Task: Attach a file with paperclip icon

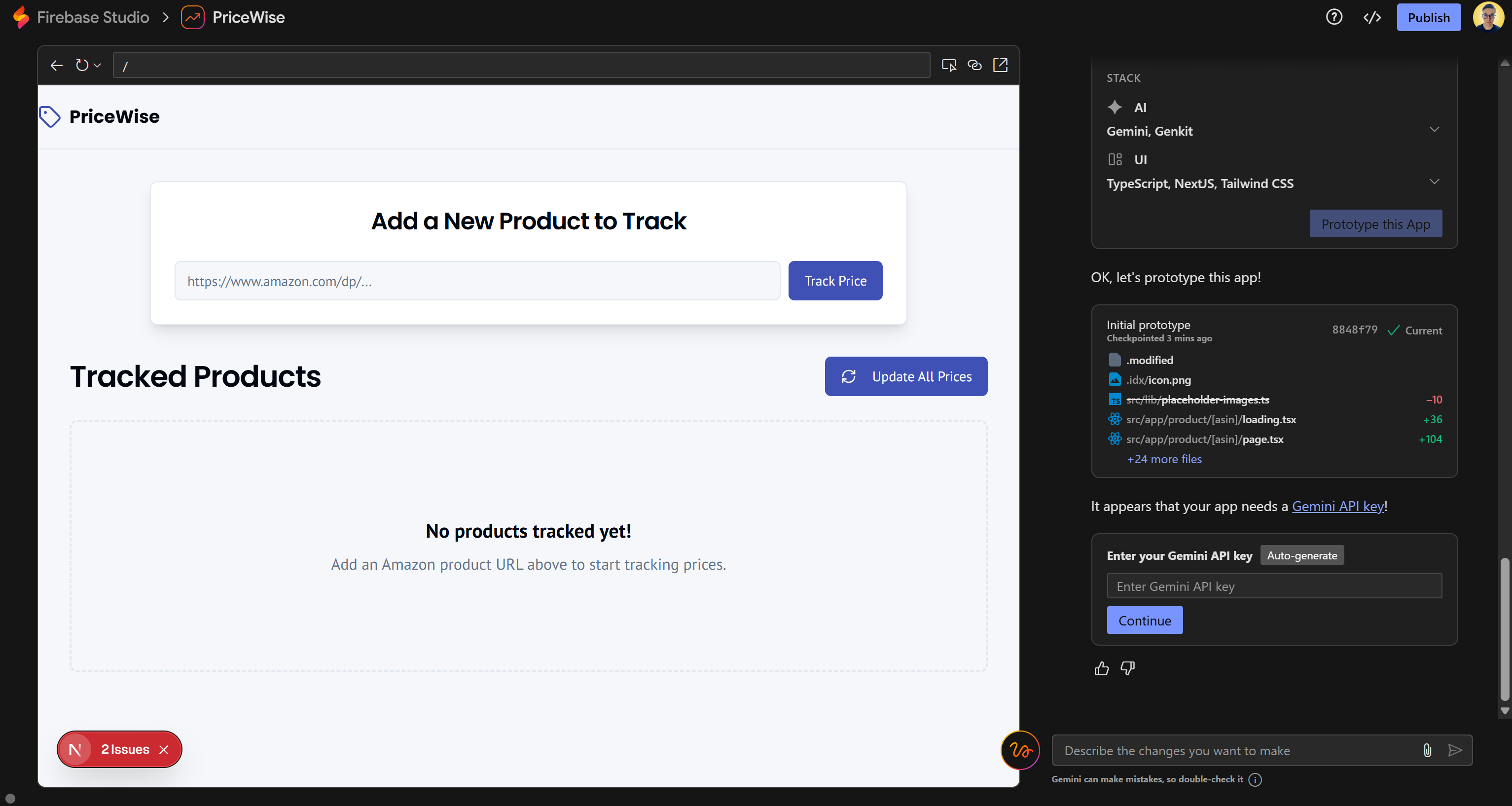Action: [x=1428, y=750]
